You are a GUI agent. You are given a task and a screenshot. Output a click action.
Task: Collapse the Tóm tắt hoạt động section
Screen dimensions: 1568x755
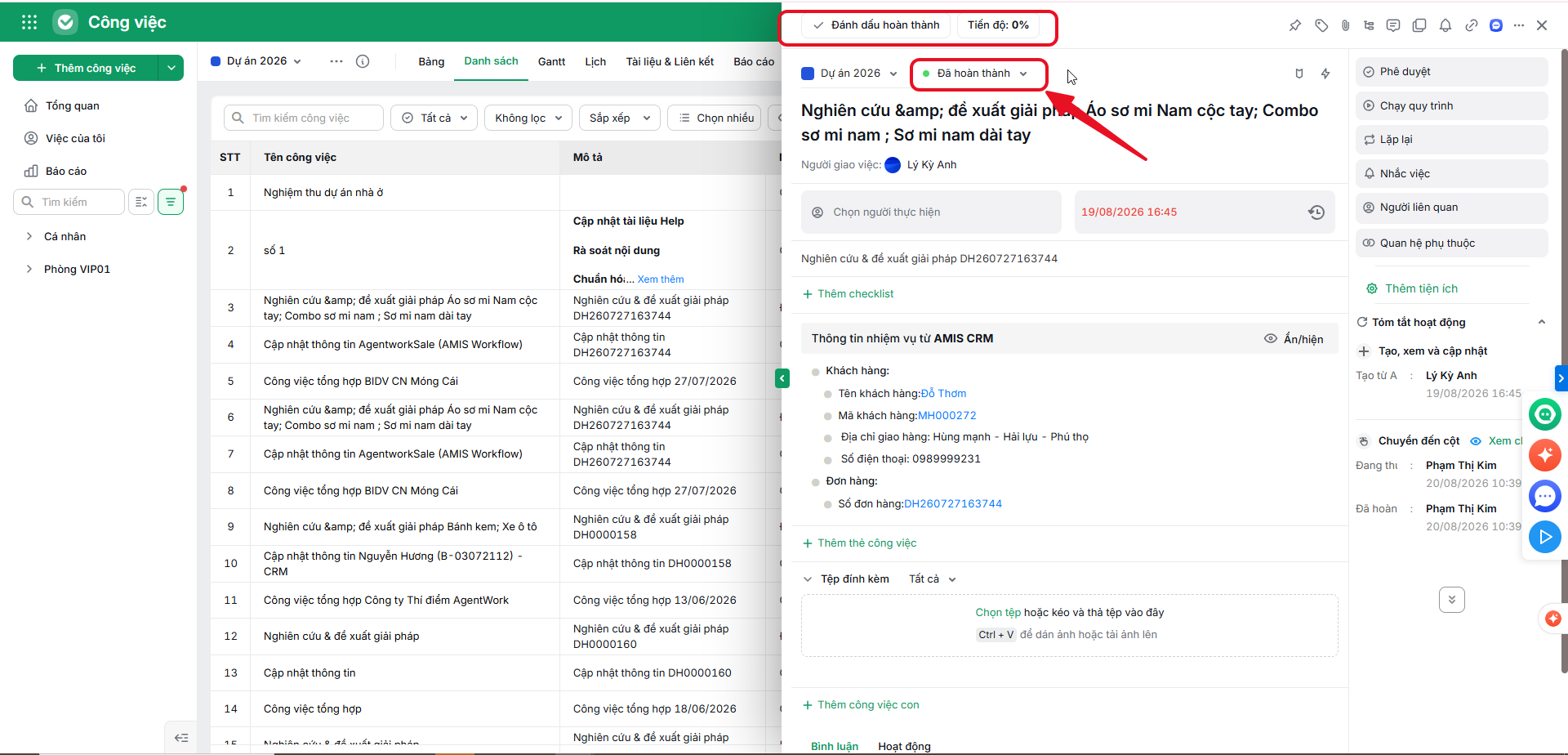1541,322
